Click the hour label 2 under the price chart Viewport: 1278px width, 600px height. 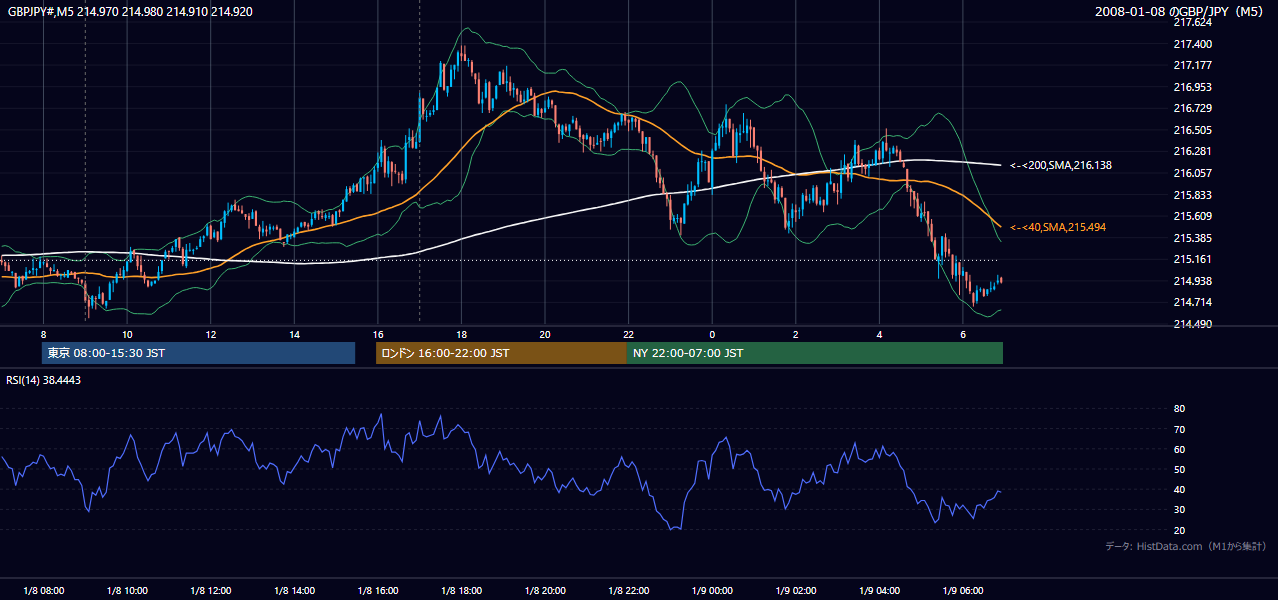(795, 334)
